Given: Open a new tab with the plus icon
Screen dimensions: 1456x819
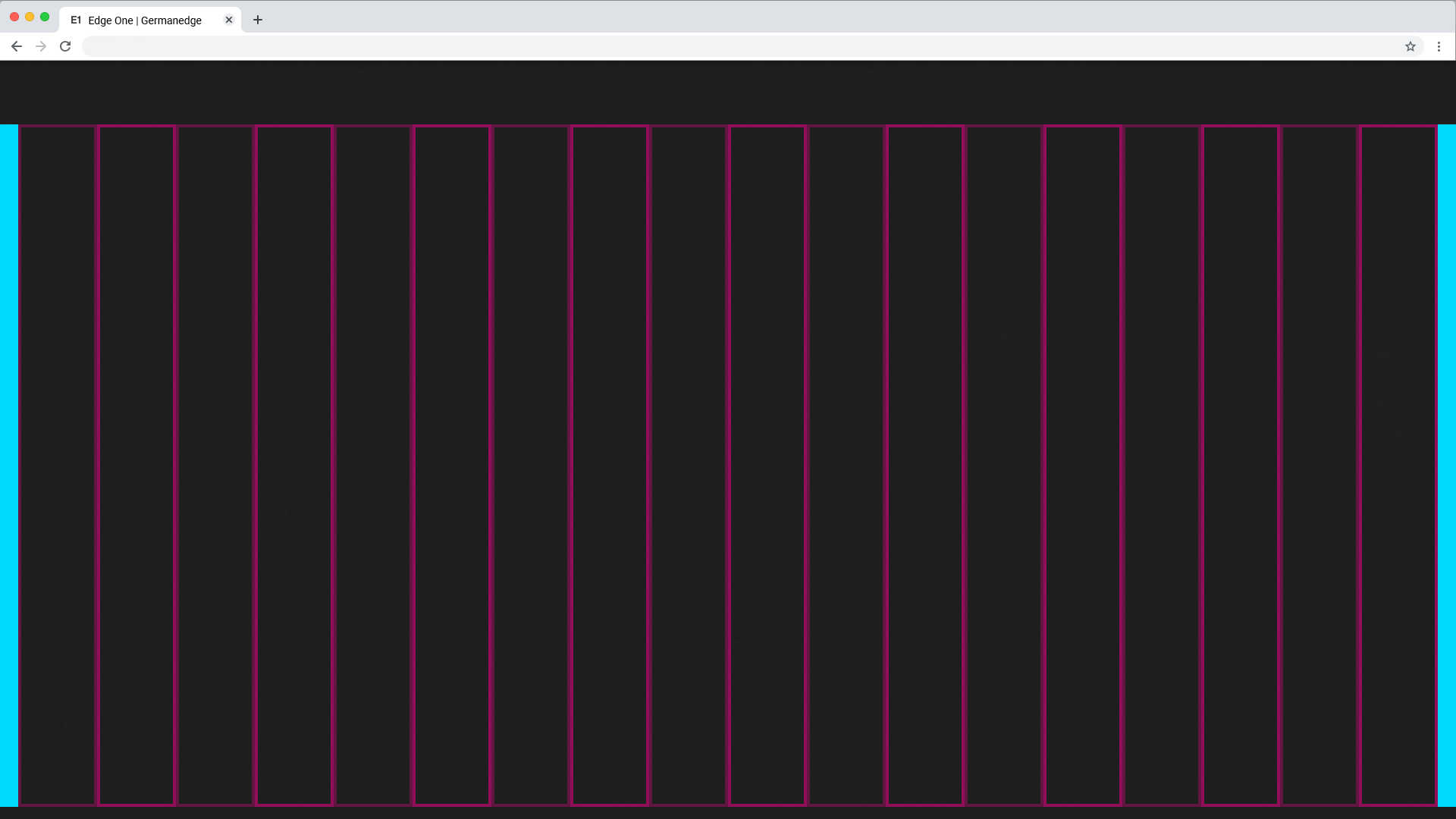Looking at the screenshot, I should (x=258, y=20).
